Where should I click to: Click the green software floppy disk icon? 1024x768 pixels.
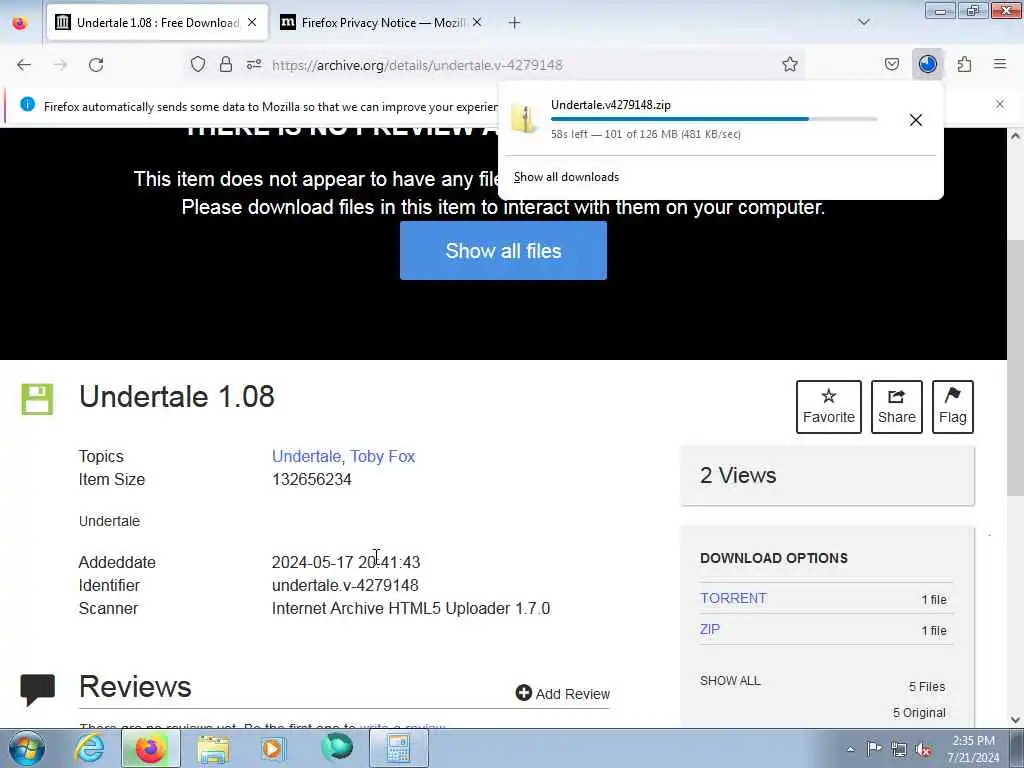click(x=37, y=399)
